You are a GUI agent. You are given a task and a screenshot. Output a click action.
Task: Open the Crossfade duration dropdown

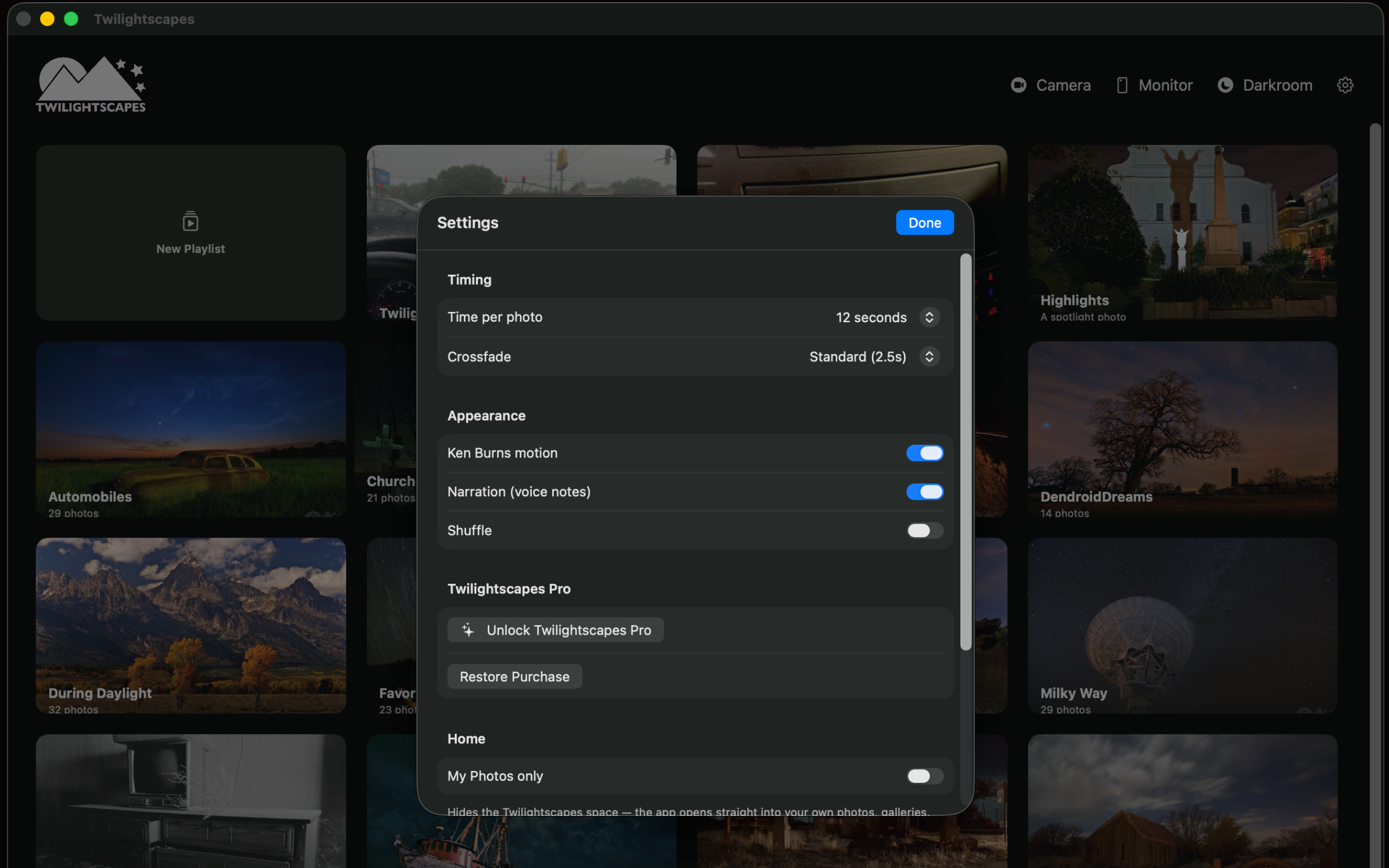pyautogui.click(x=929, y=356)
